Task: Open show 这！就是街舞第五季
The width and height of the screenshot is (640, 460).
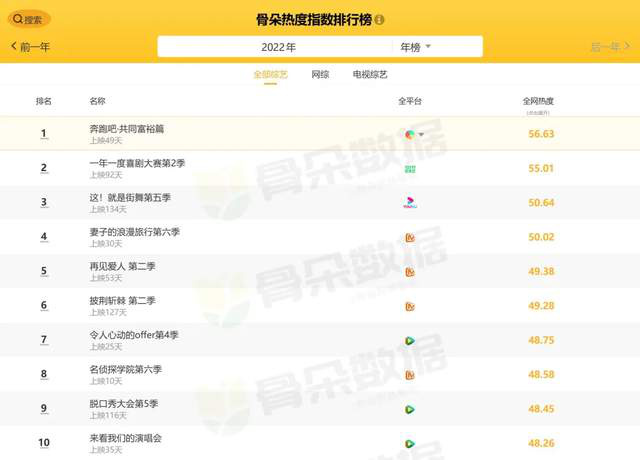Action: (x=130, y=198)
